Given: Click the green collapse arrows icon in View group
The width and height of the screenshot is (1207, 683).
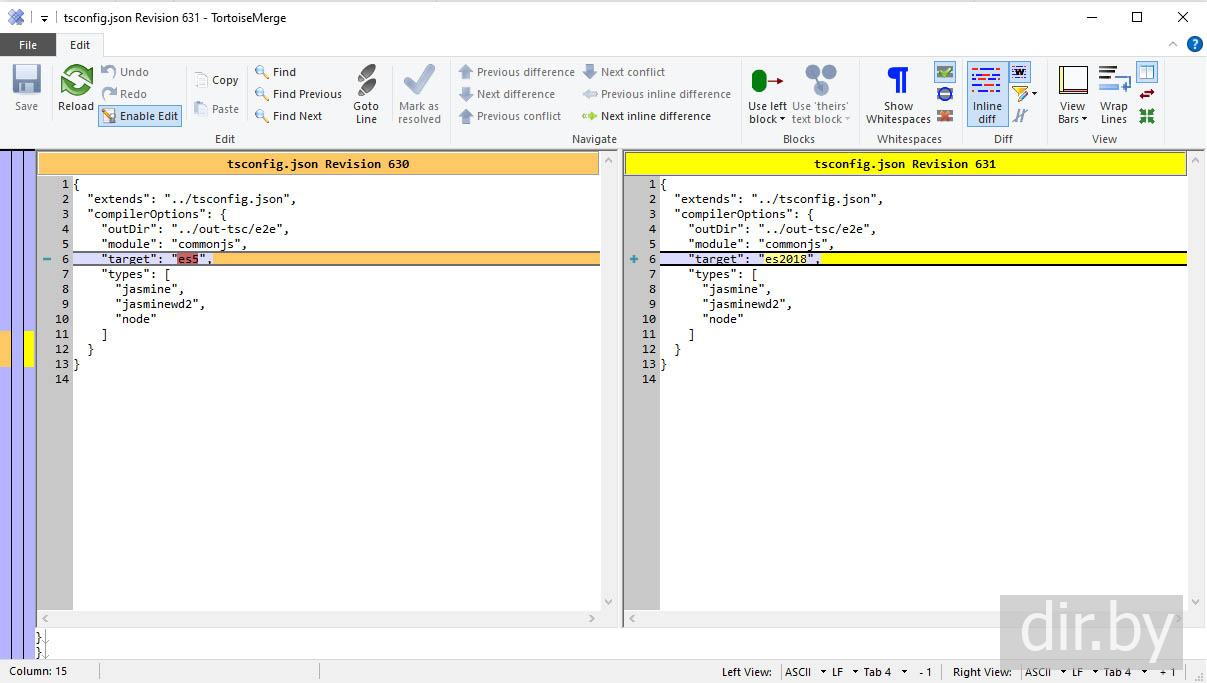Looking at the screenshot, I should tap(1147, 116).
